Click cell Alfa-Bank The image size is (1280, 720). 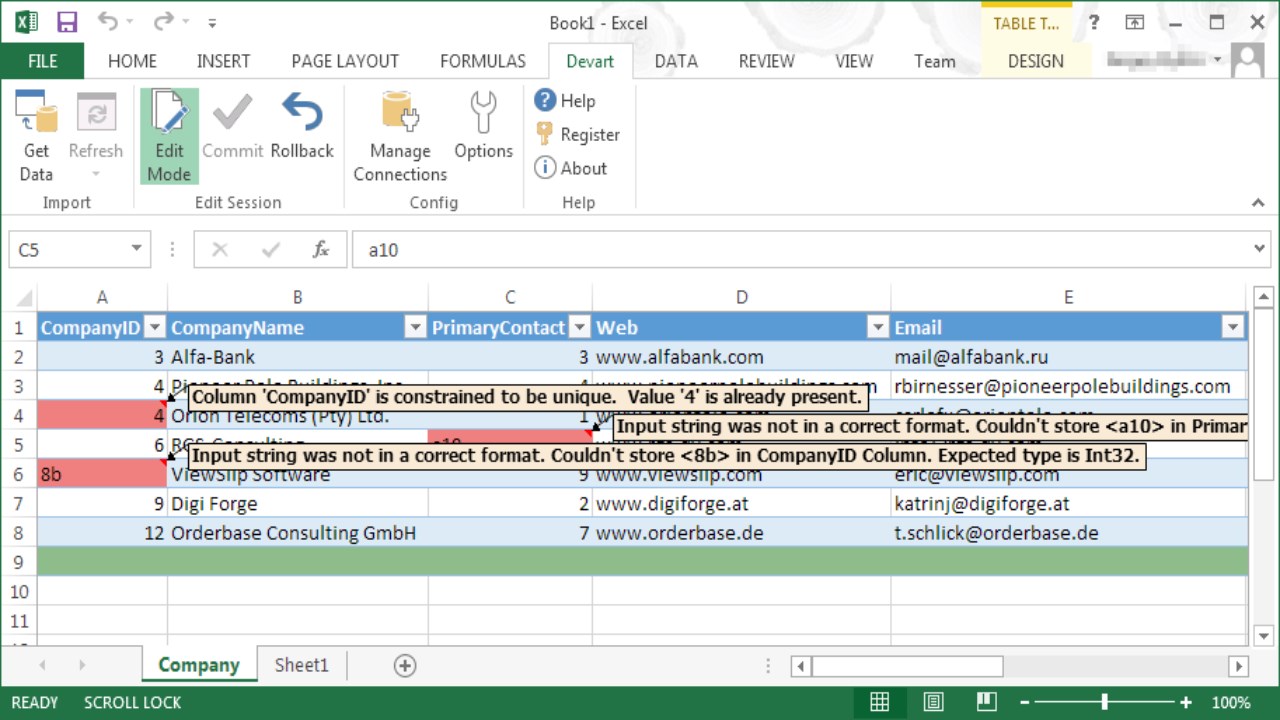point(298,357)
